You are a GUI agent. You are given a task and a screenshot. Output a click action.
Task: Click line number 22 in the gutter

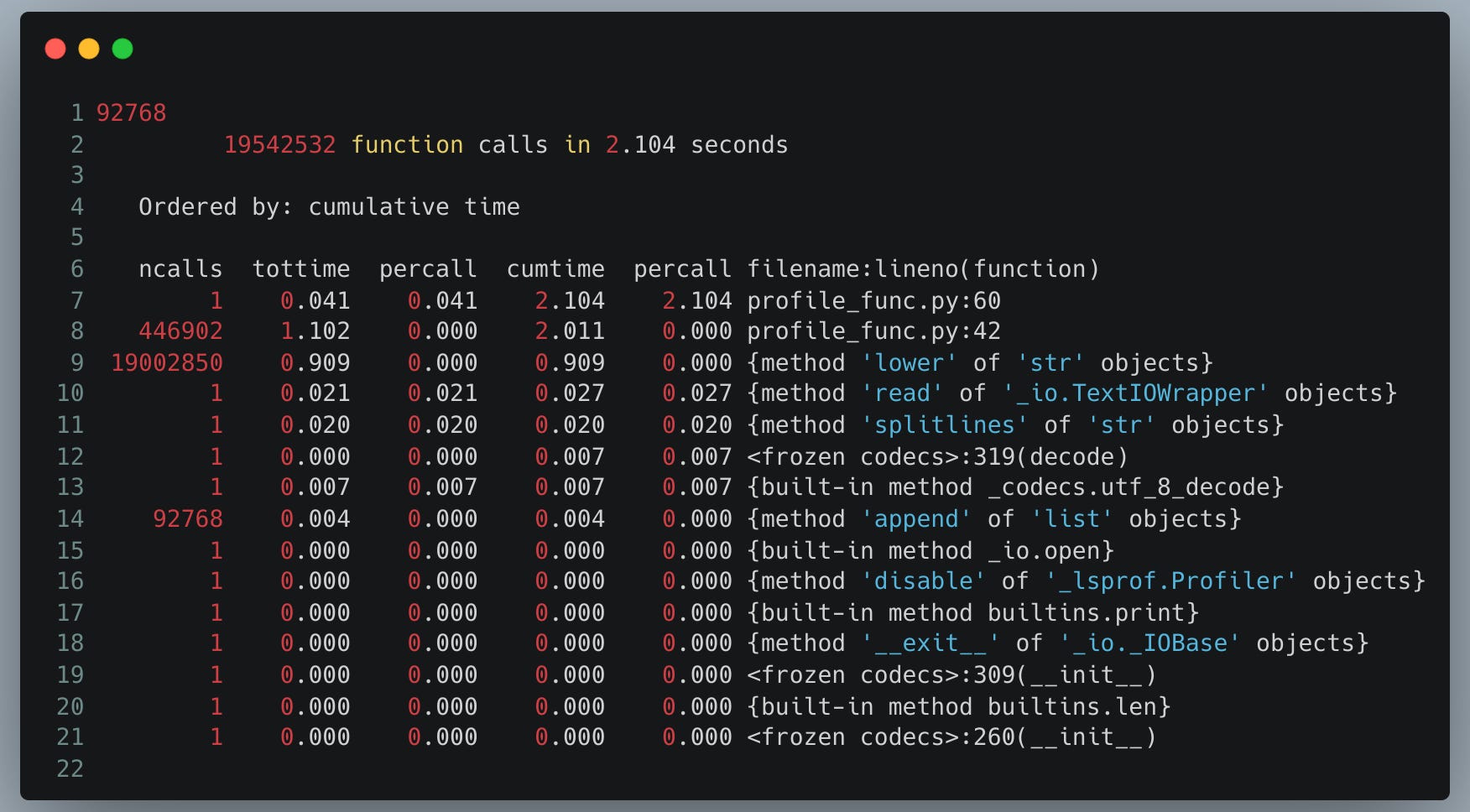70,768
